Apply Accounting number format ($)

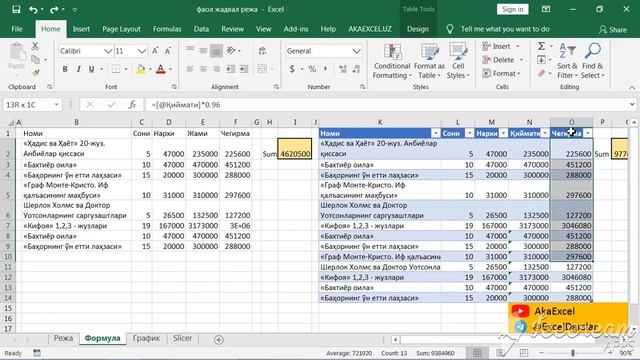pyautogui.click(x=292, y=69)
